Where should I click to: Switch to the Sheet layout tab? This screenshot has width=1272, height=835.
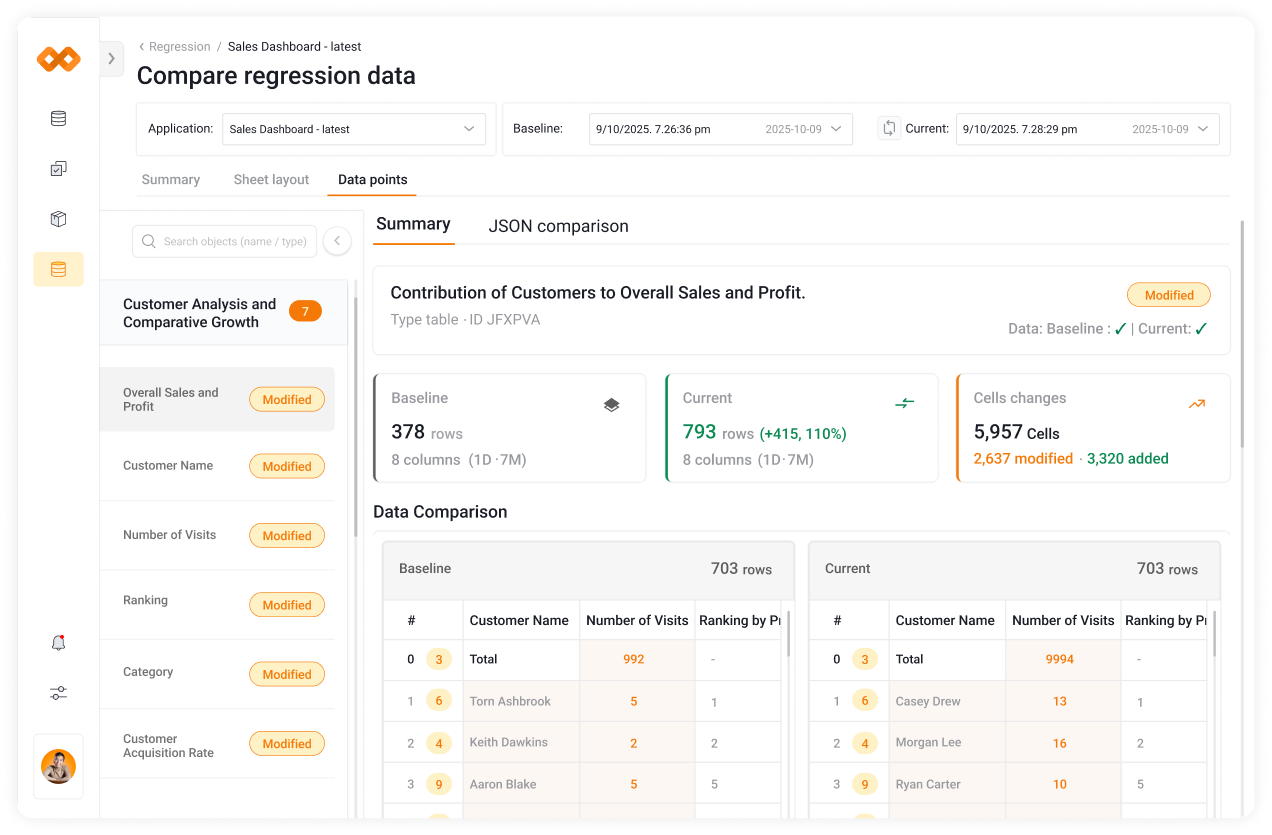click(x=271, y=180)
